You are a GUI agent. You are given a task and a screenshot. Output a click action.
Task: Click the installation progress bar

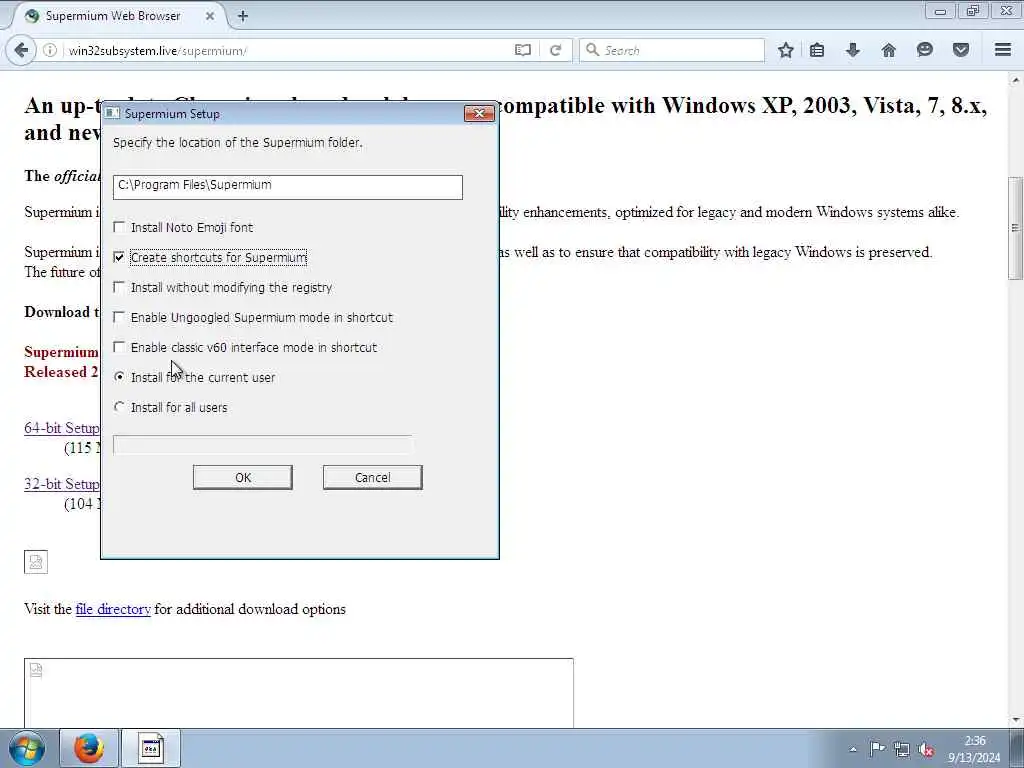[263, 445]
